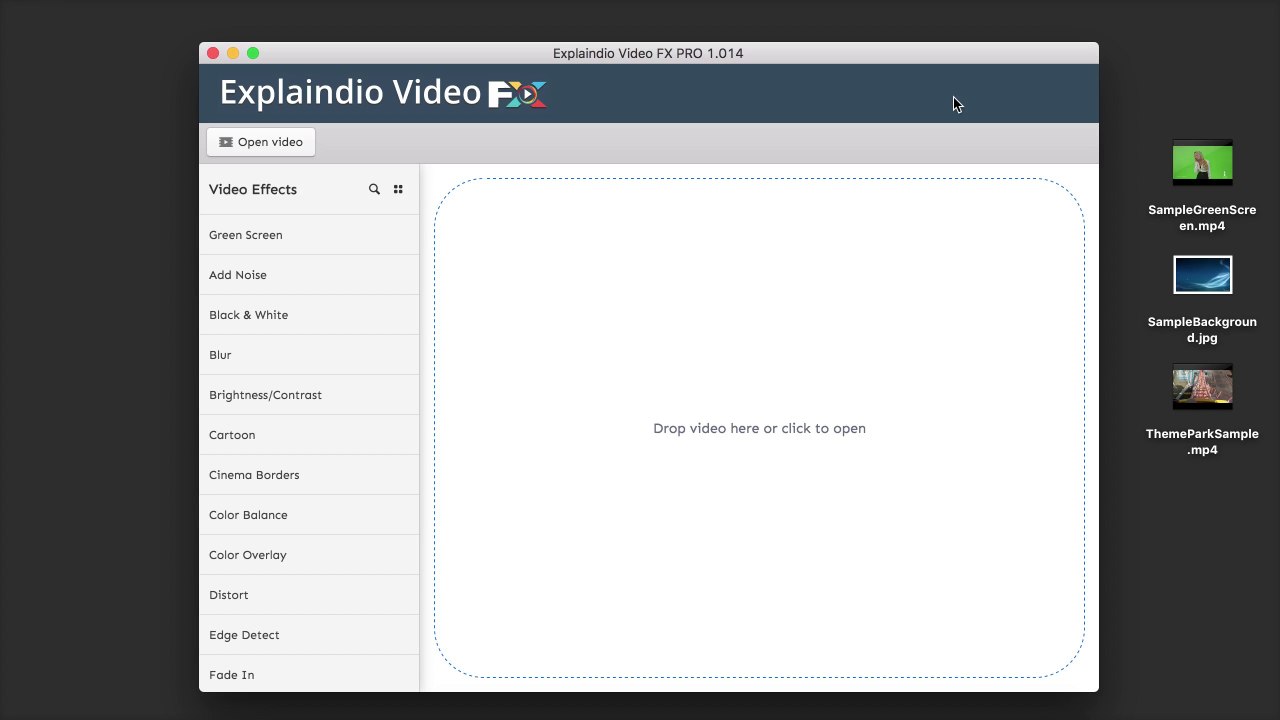
Task: Open SampleGreenScreen.mp4 desktop file
Action: pyautogui.click(x=1202, y=186)
